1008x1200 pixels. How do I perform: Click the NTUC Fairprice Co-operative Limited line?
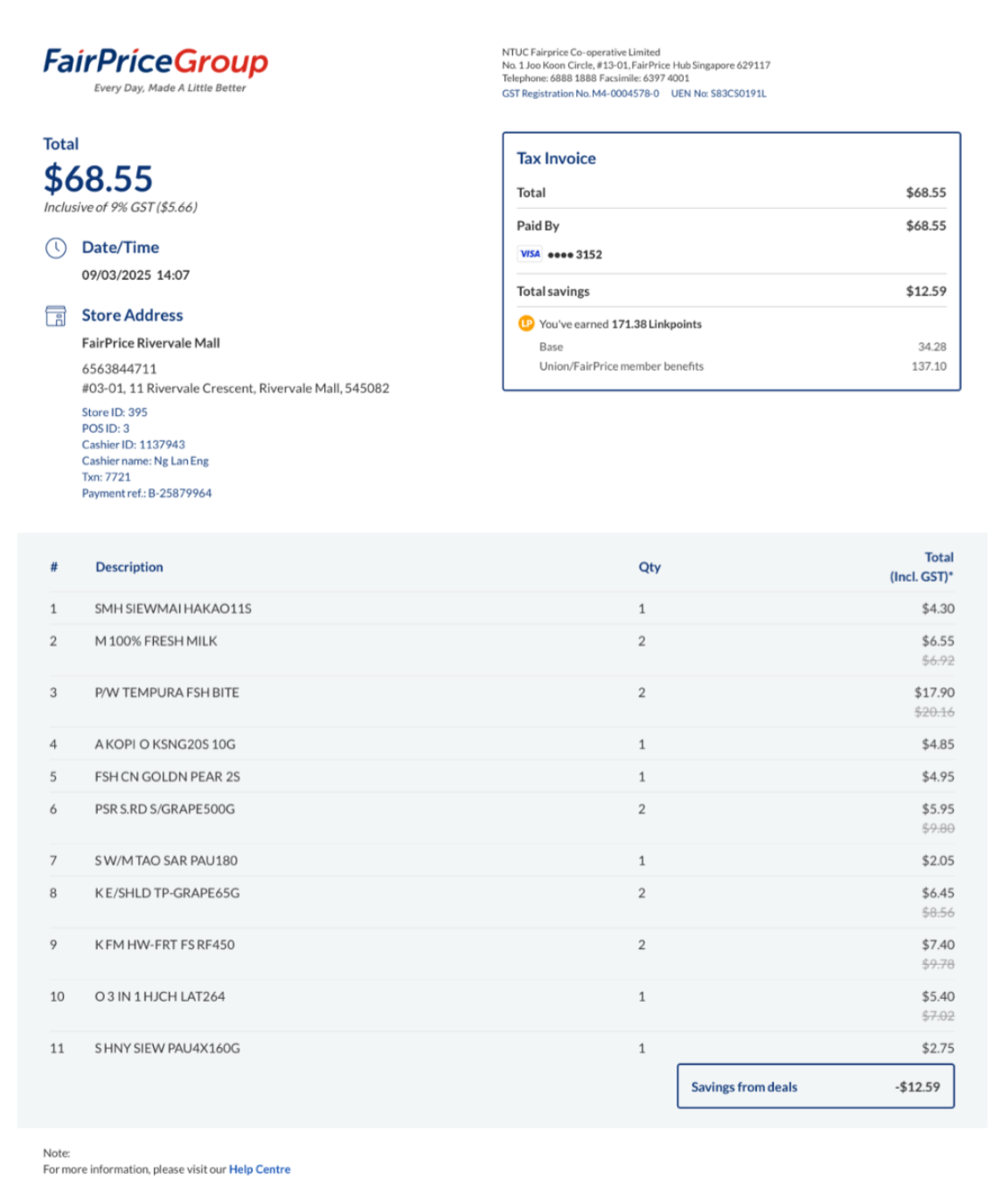click(581, 52)
